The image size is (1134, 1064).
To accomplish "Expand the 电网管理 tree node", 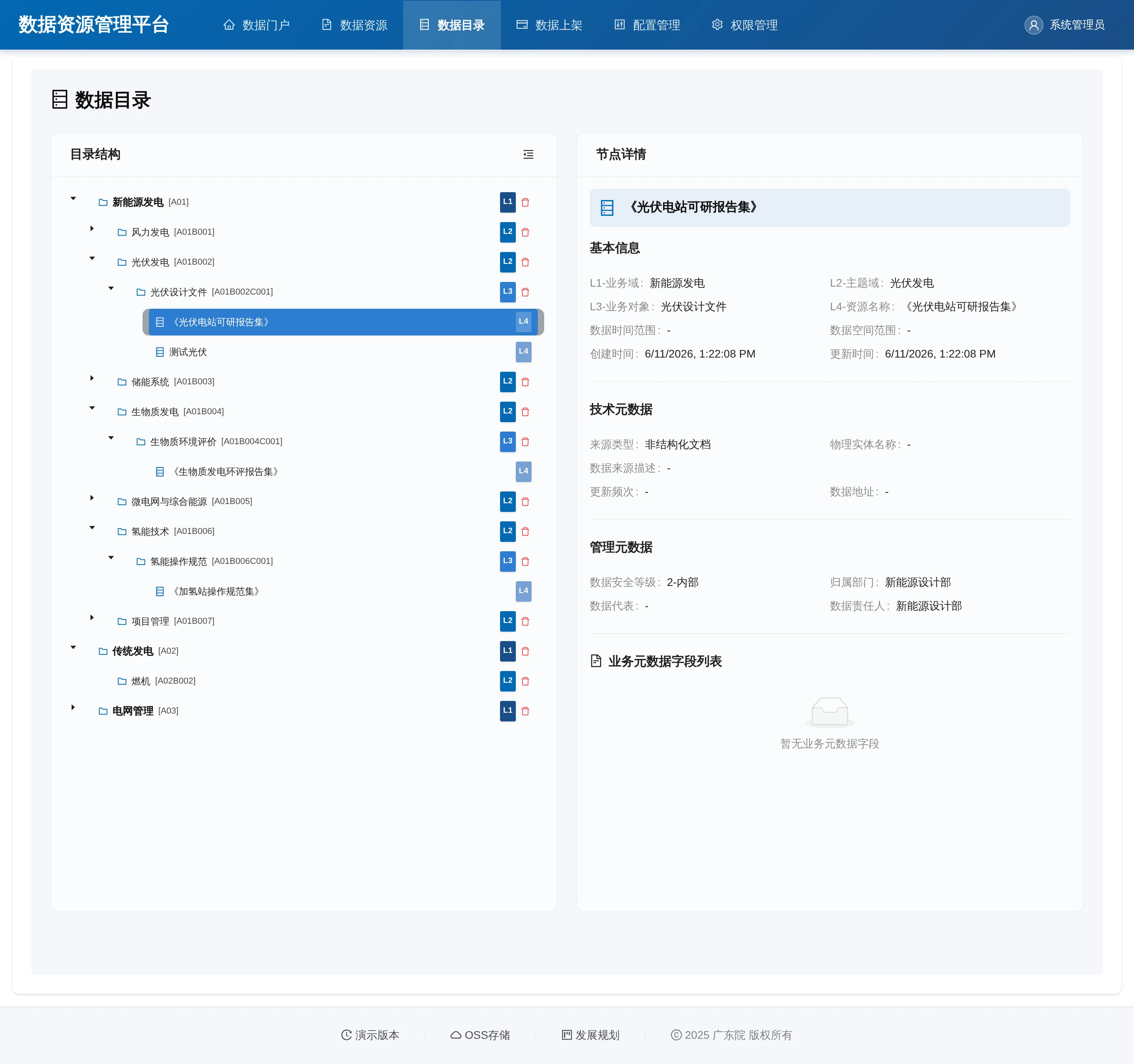I will tap(73, 708).
